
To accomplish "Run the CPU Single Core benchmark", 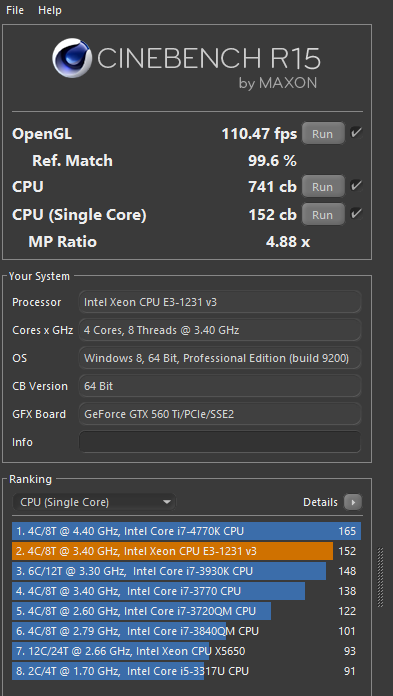I will [323, 215].
